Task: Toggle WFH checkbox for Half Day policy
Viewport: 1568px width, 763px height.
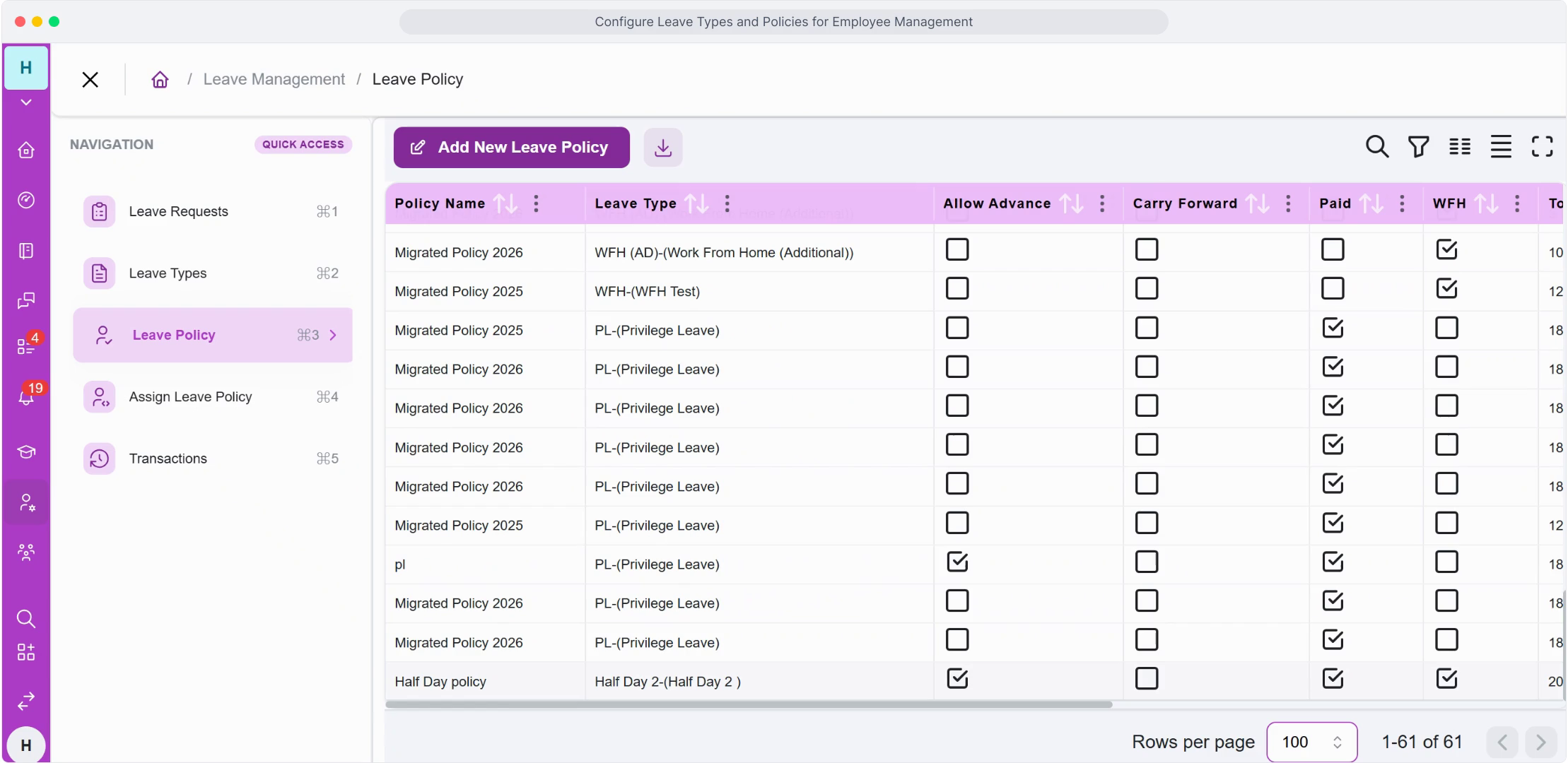Action: pos(1446,679)
